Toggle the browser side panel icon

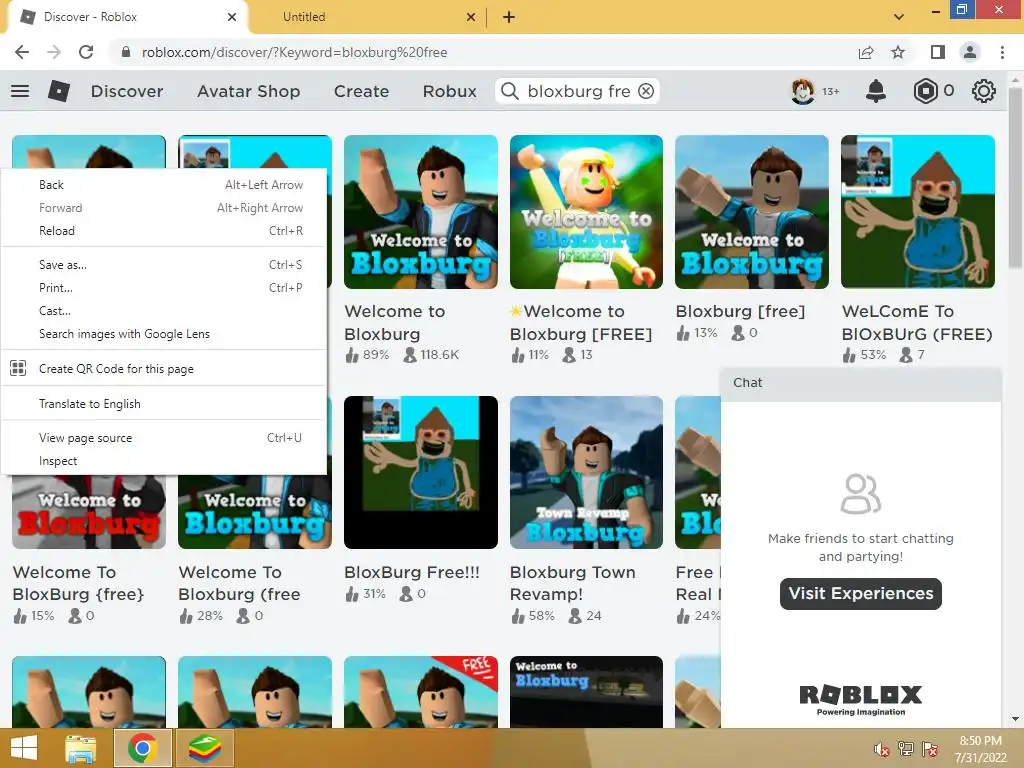coord(938,52)
